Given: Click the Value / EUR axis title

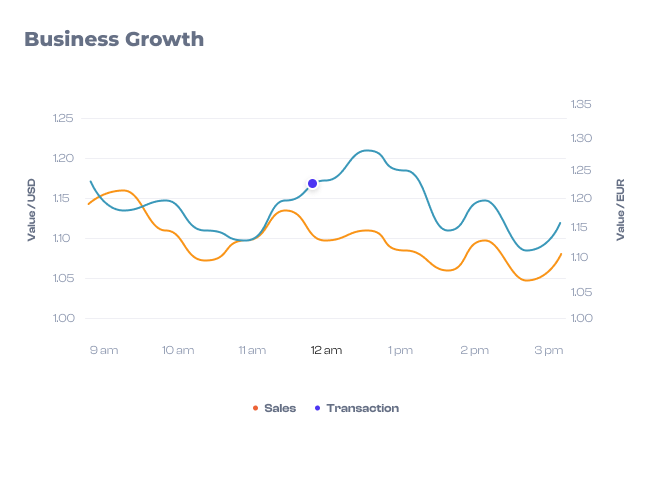Looking at the screenshot, I should tap(620, 210).
